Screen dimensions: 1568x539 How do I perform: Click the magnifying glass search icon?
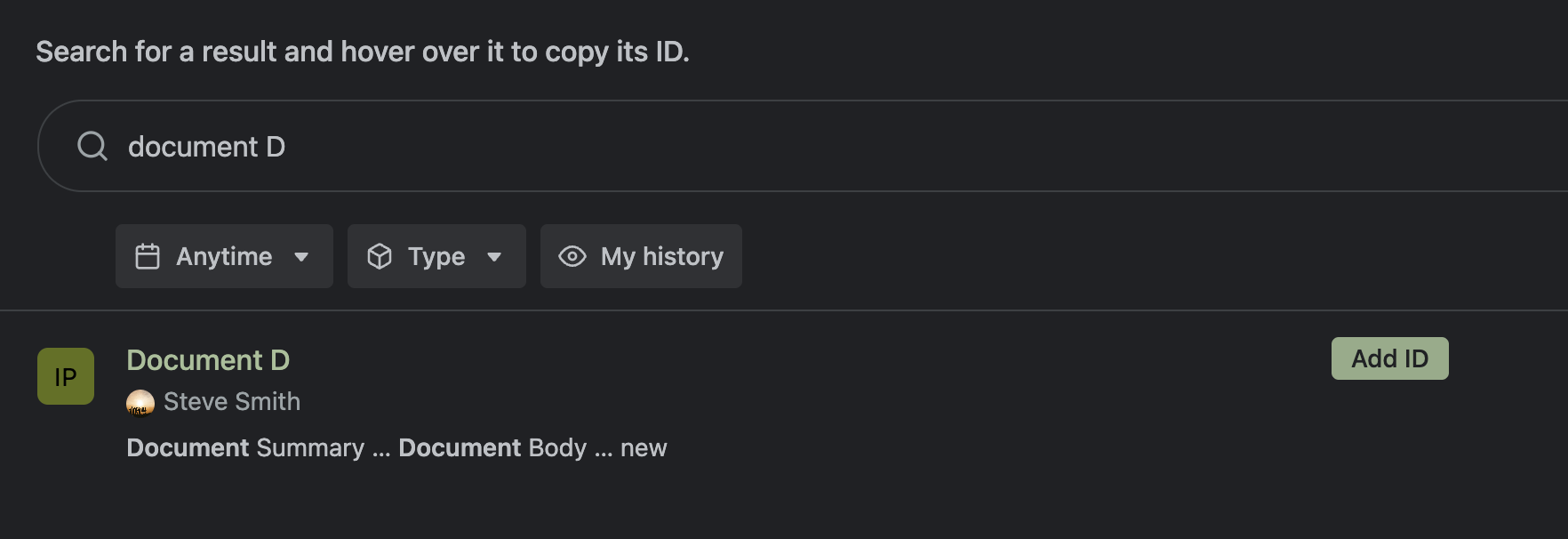point(92,146)
